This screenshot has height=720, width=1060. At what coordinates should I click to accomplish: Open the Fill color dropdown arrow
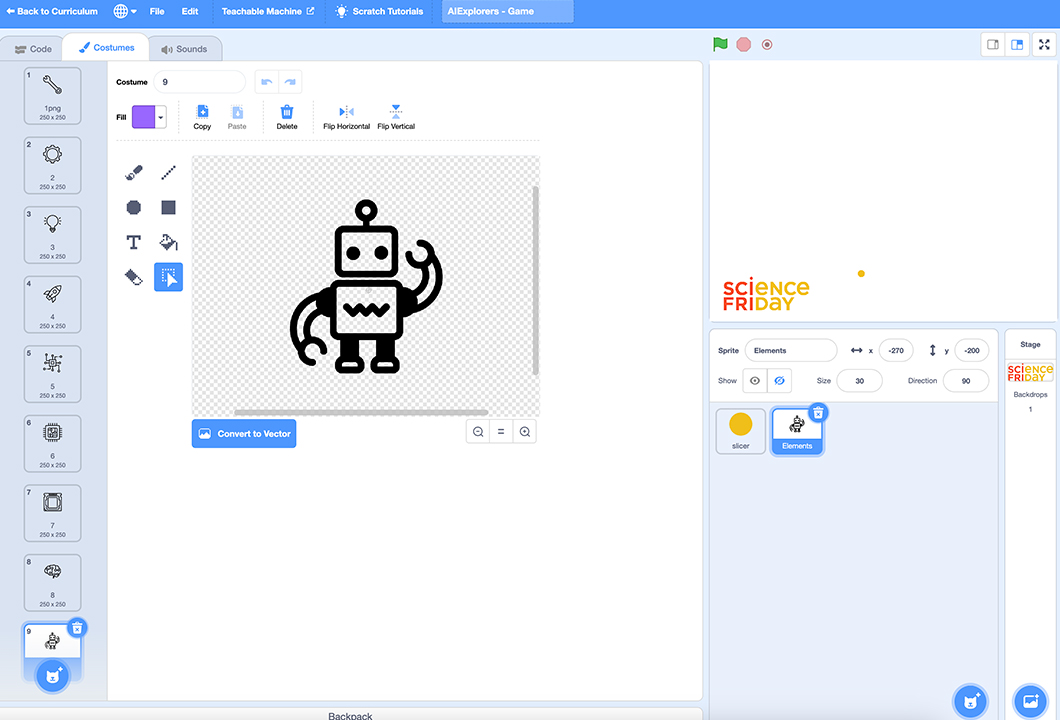[x=158, y=117]
